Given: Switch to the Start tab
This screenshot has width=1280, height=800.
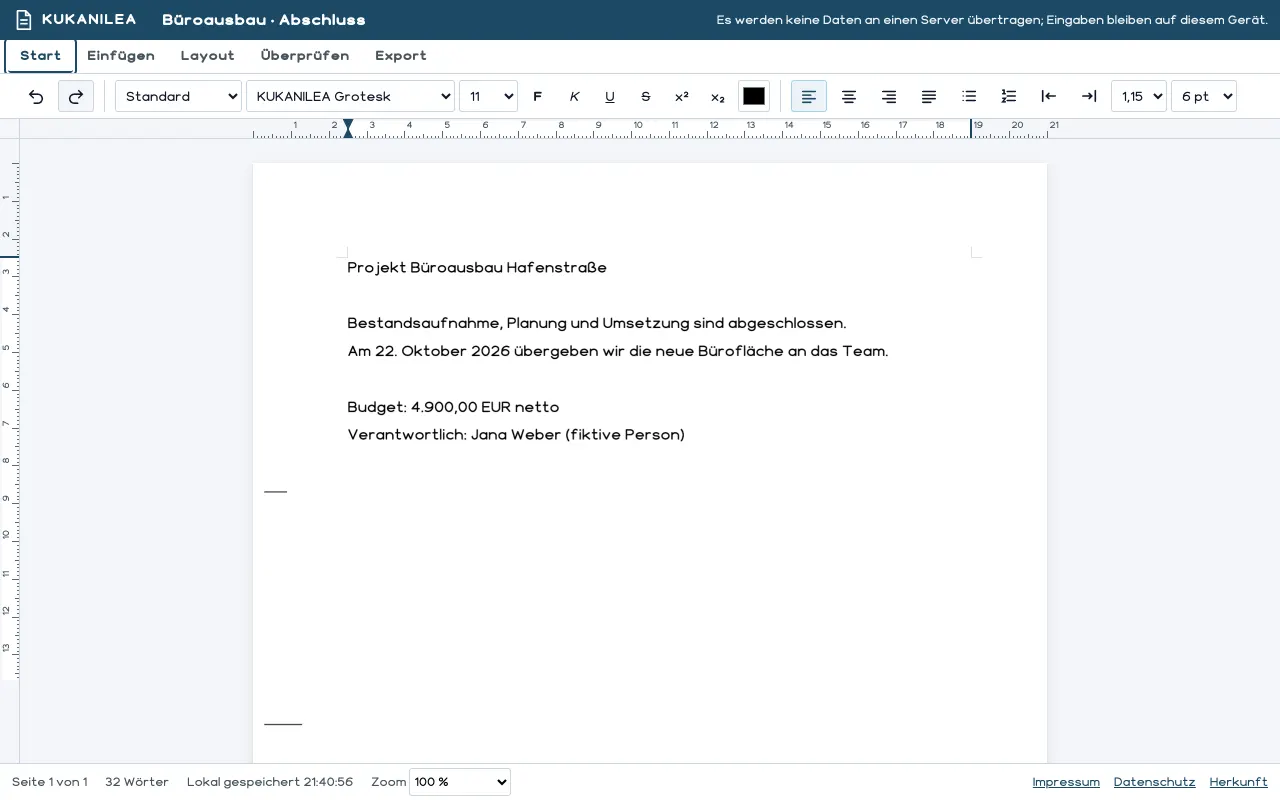Looking at the screenshot, I should click(x=40, y=56).
